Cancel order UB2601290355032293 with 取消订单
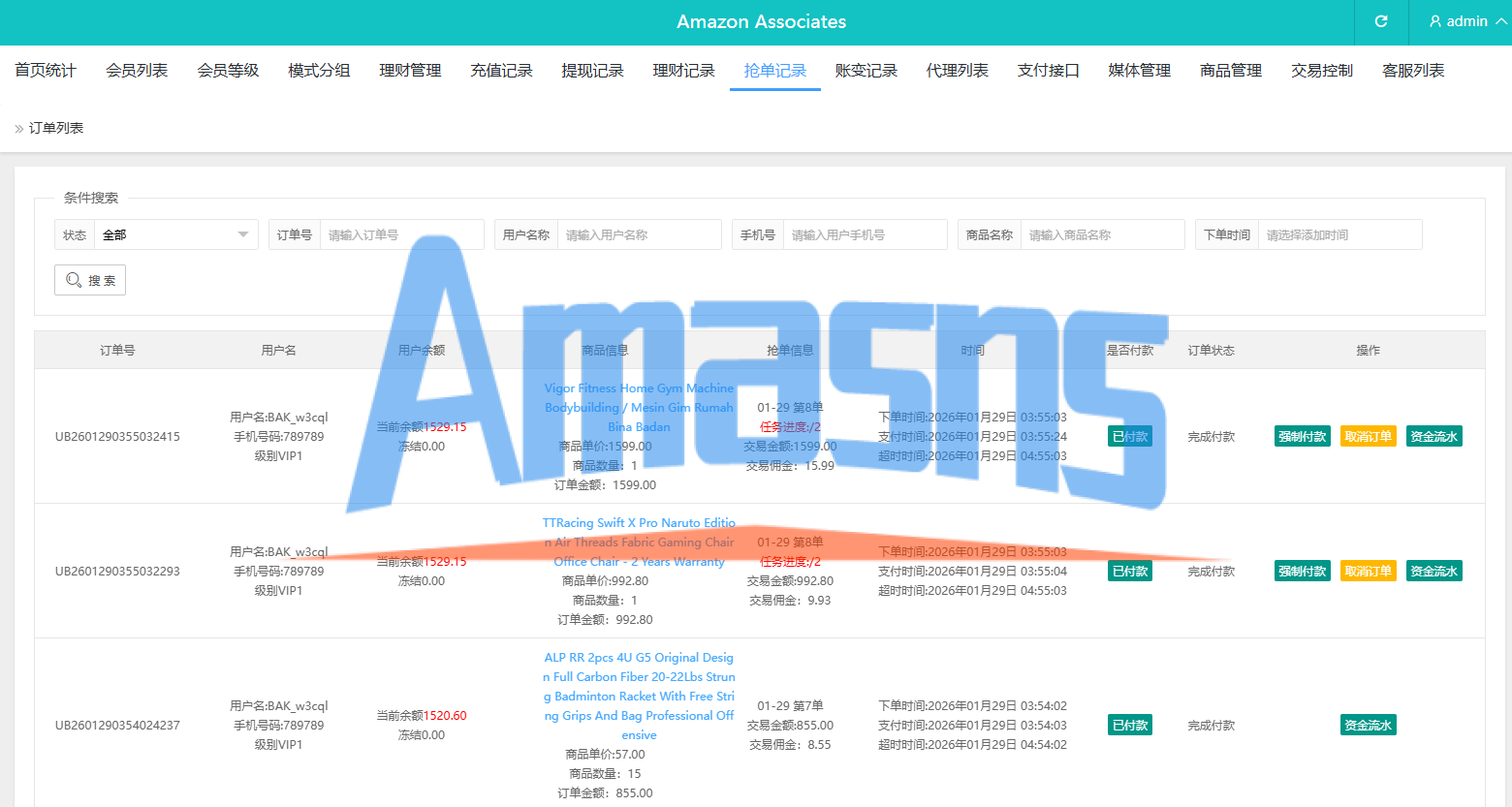The width and height of the screenshot is (1512, 807). point(1369,571)
